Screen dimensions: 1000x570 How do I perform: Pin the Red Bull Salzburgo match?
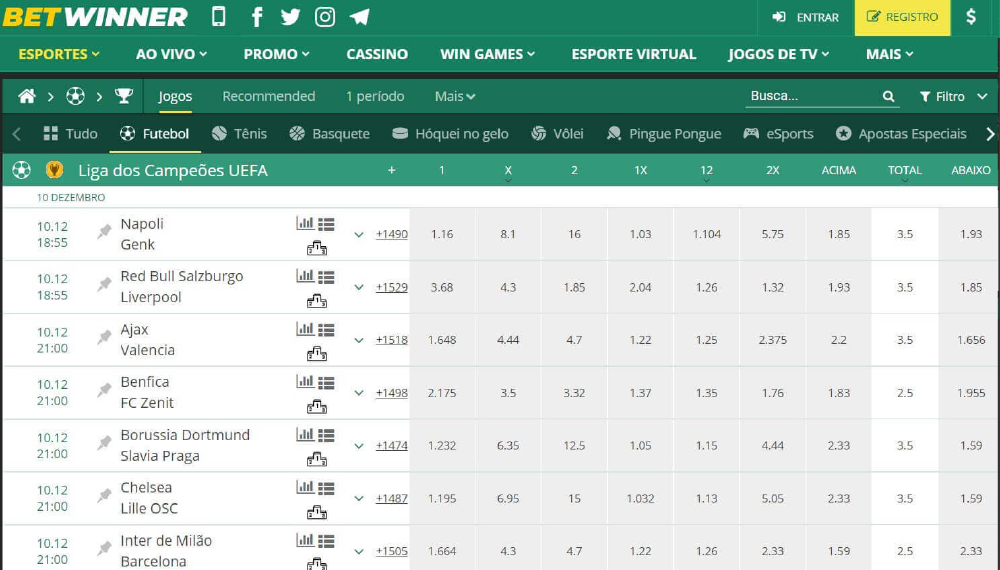pyautogui.click(x=104, y=285)
